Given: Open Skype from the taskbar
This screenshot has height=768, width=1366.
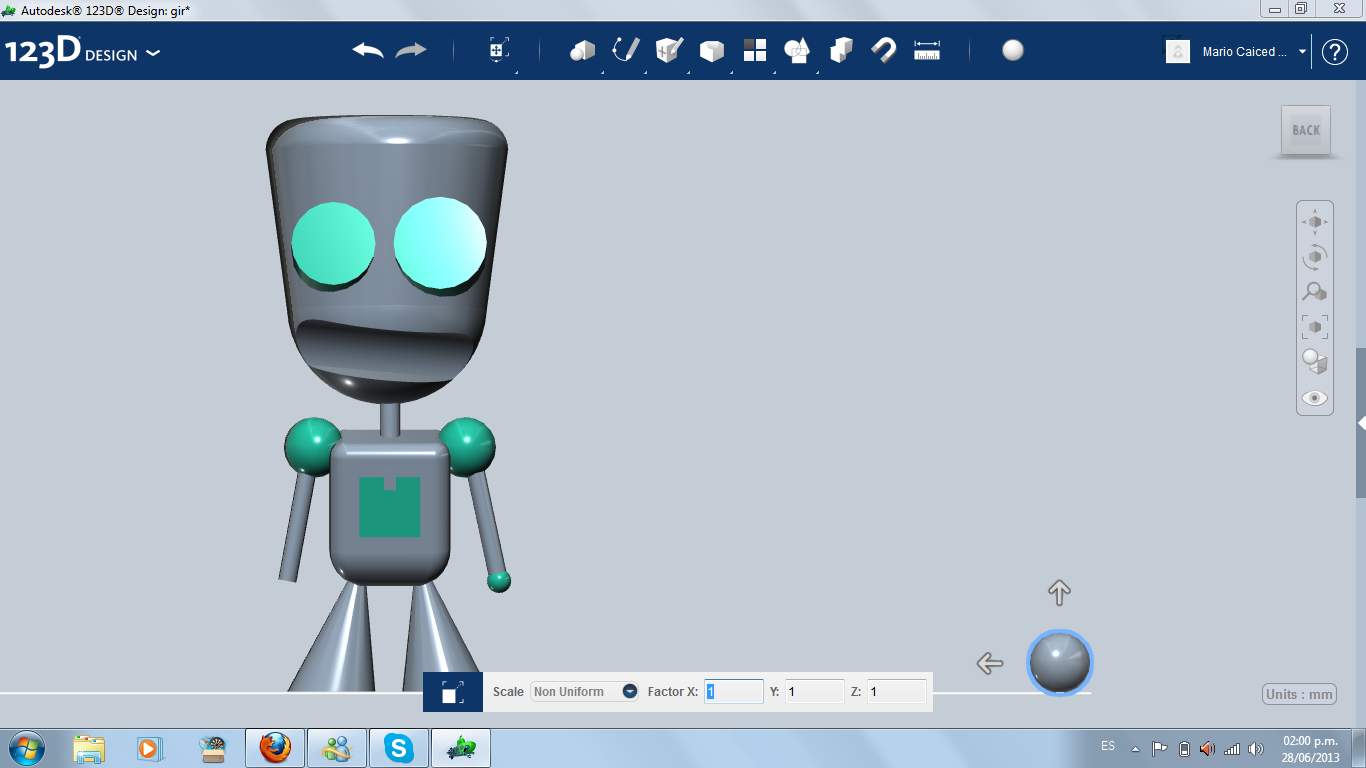Looking at the screenshot, I should [x=398, y=748].
